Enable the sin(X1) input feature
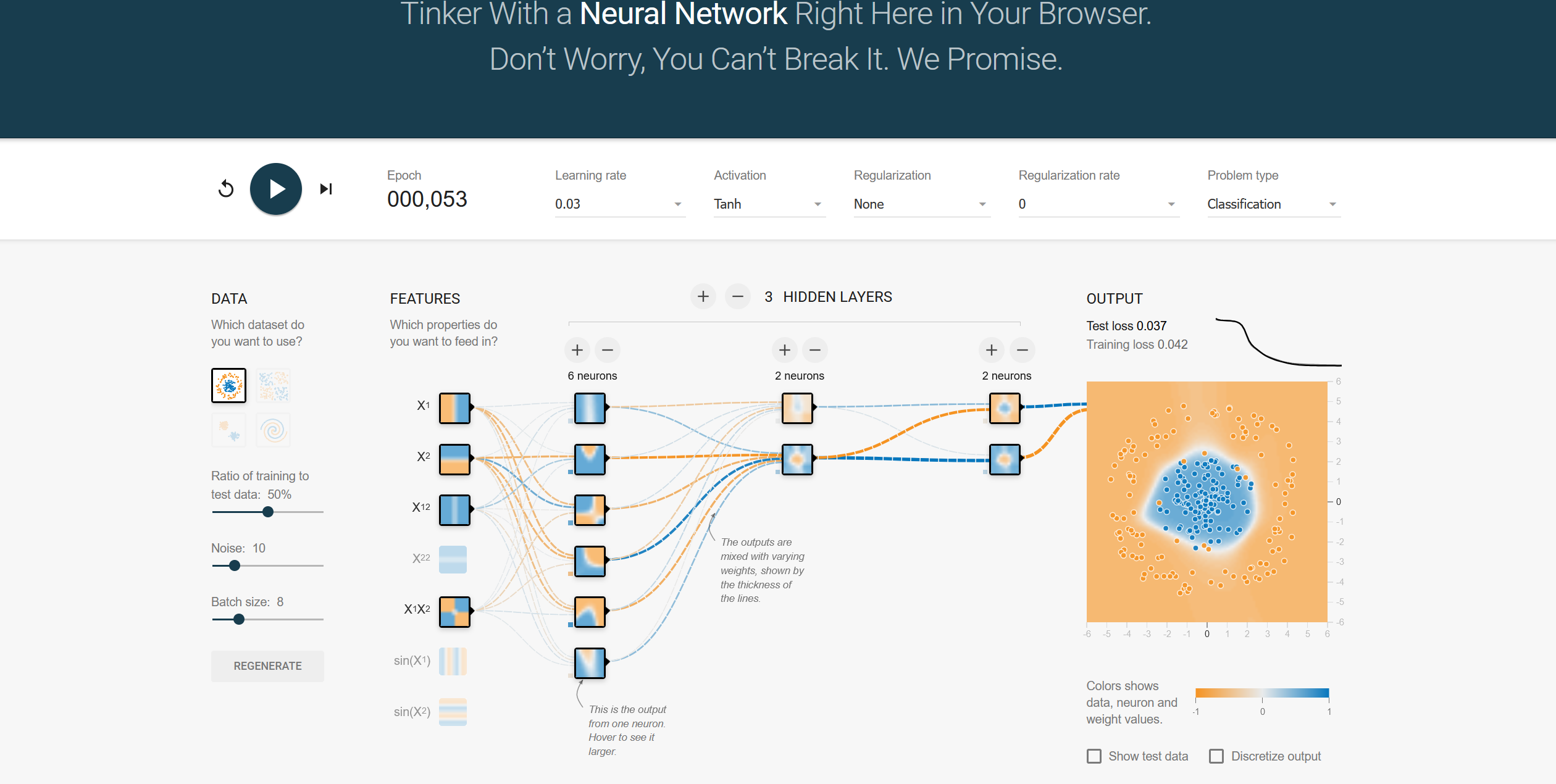 453,661
